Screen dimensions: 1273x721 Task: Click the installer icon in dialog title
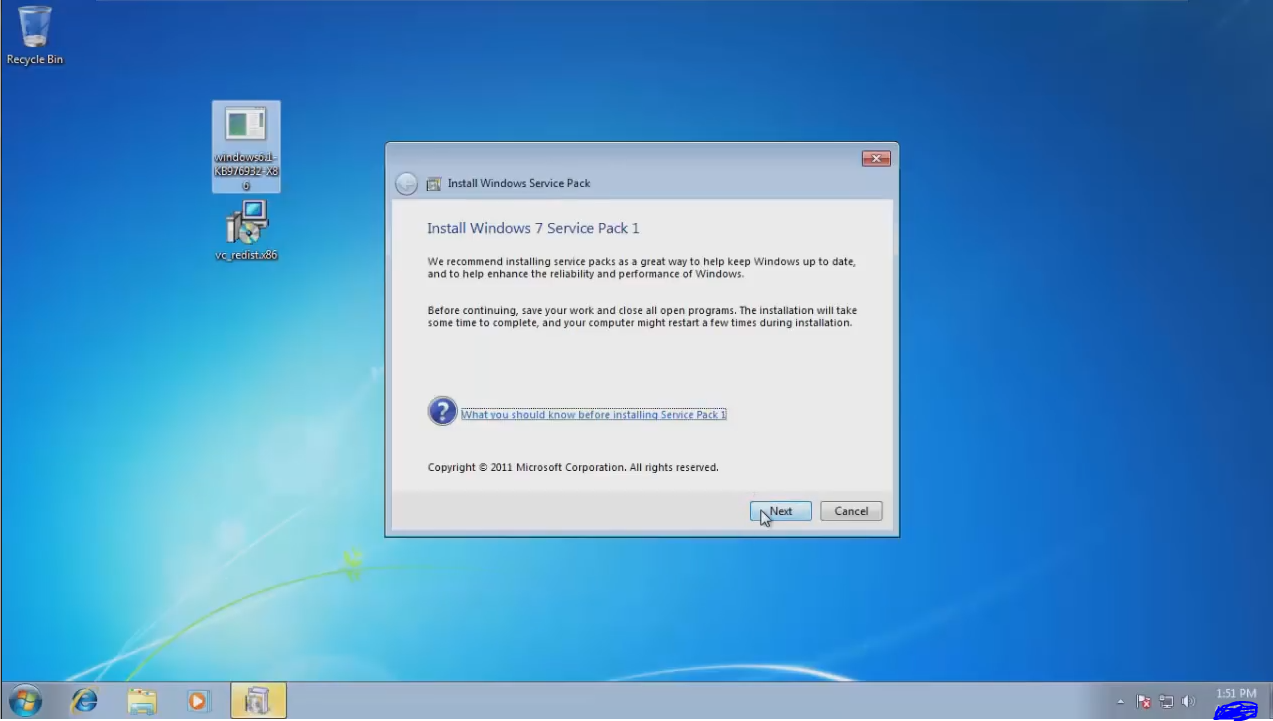coord(434,184)
